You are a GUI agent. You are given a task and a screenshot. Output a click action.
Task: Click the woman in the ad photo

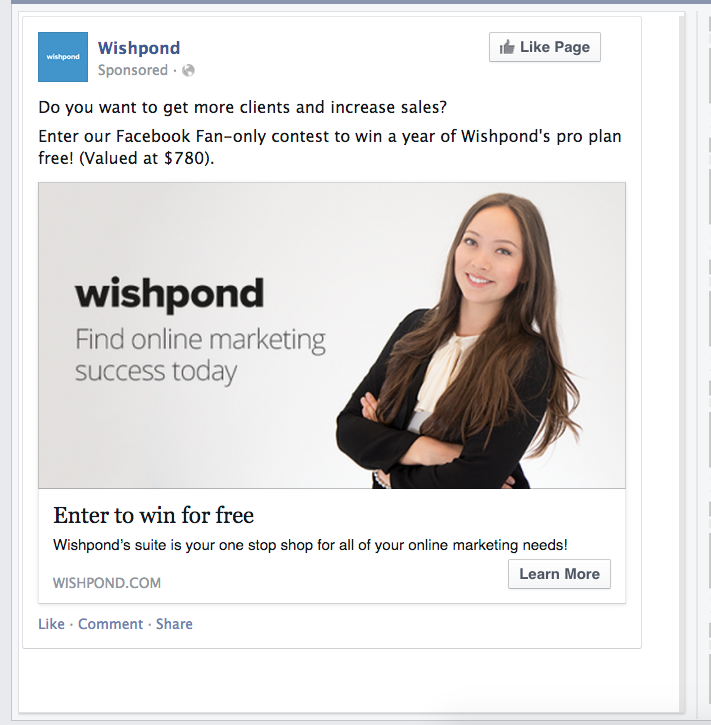(x=462, y=340)
